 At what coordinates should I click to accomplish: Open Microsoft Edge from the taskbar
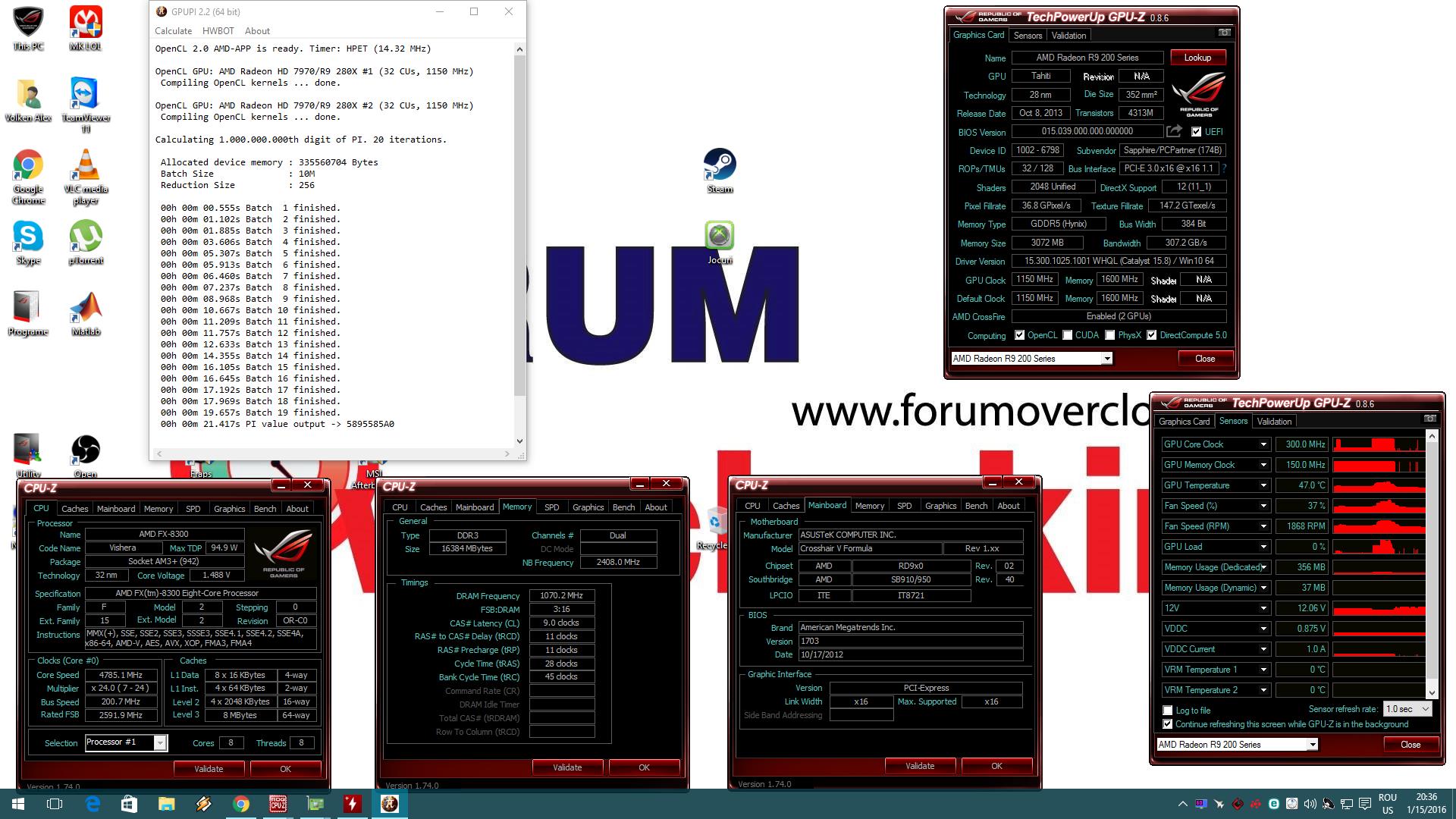93,804
